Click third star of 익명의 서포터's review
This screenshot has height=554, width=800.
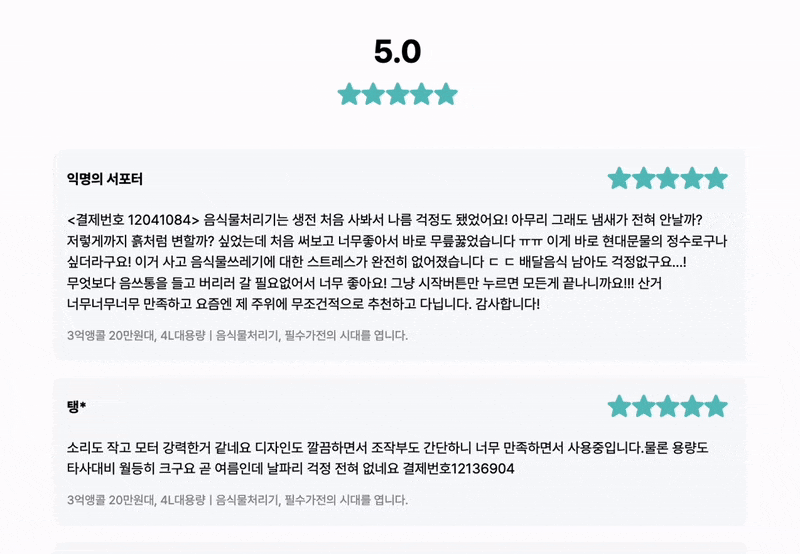668,179
